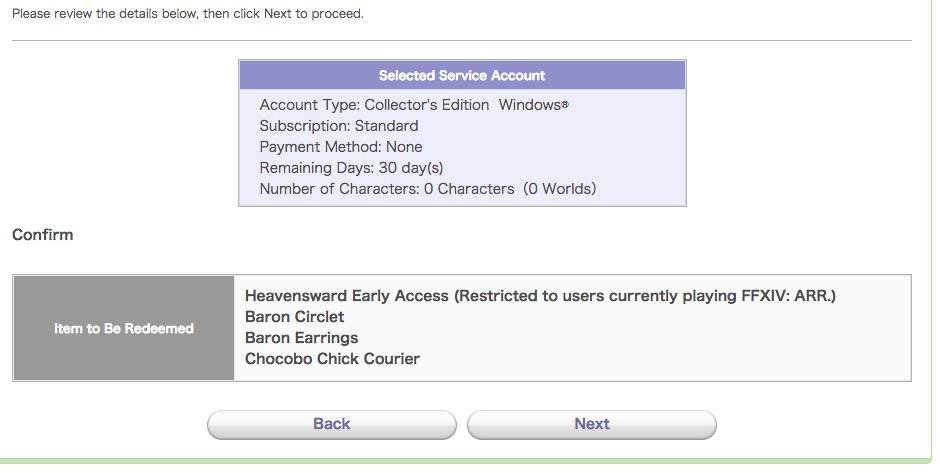
Task: Click the 'Please review the details' instruction
Action: [188, 14]
